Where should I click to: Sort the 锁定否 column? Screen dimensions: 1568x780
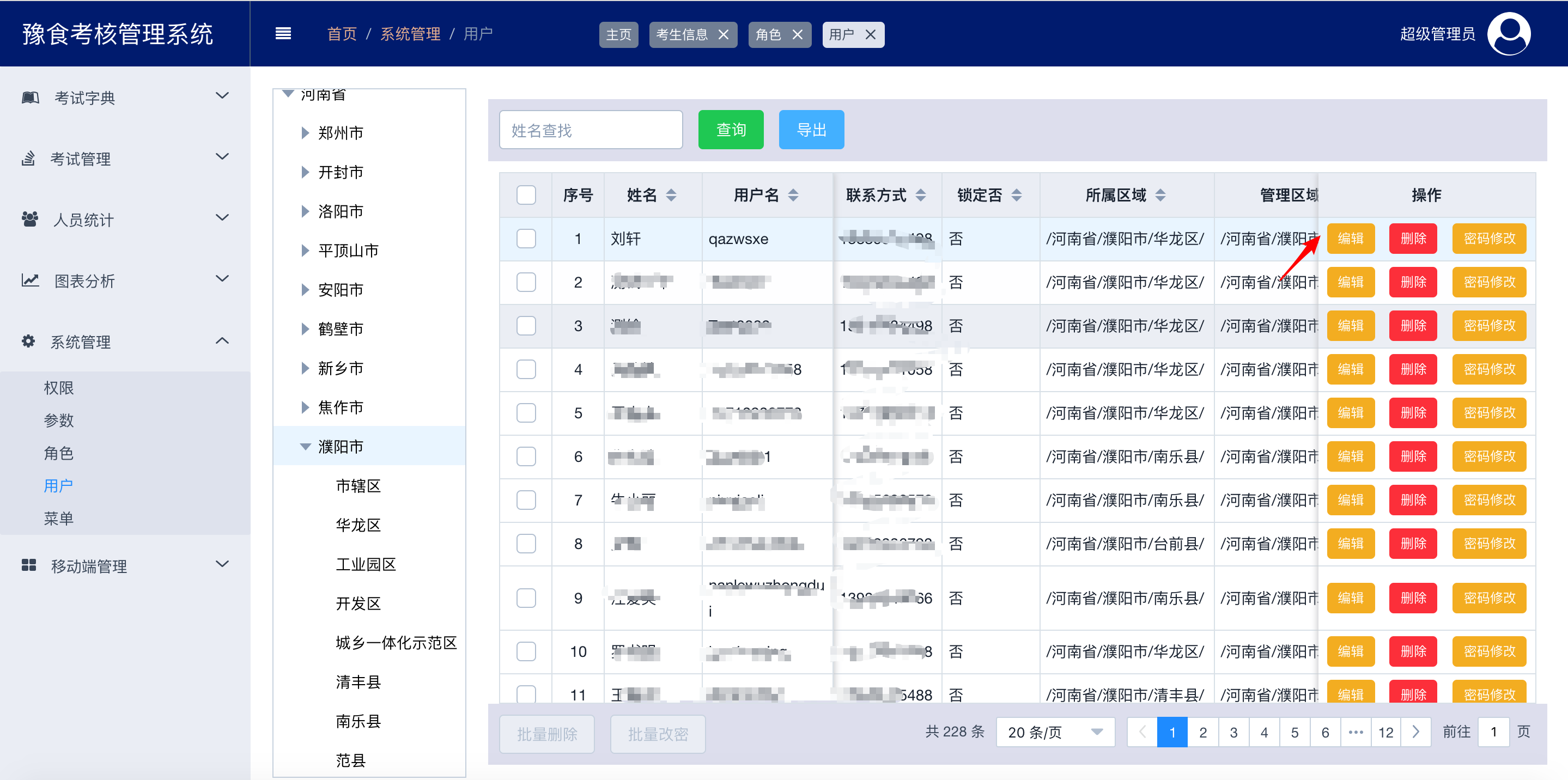point(1016,196)
